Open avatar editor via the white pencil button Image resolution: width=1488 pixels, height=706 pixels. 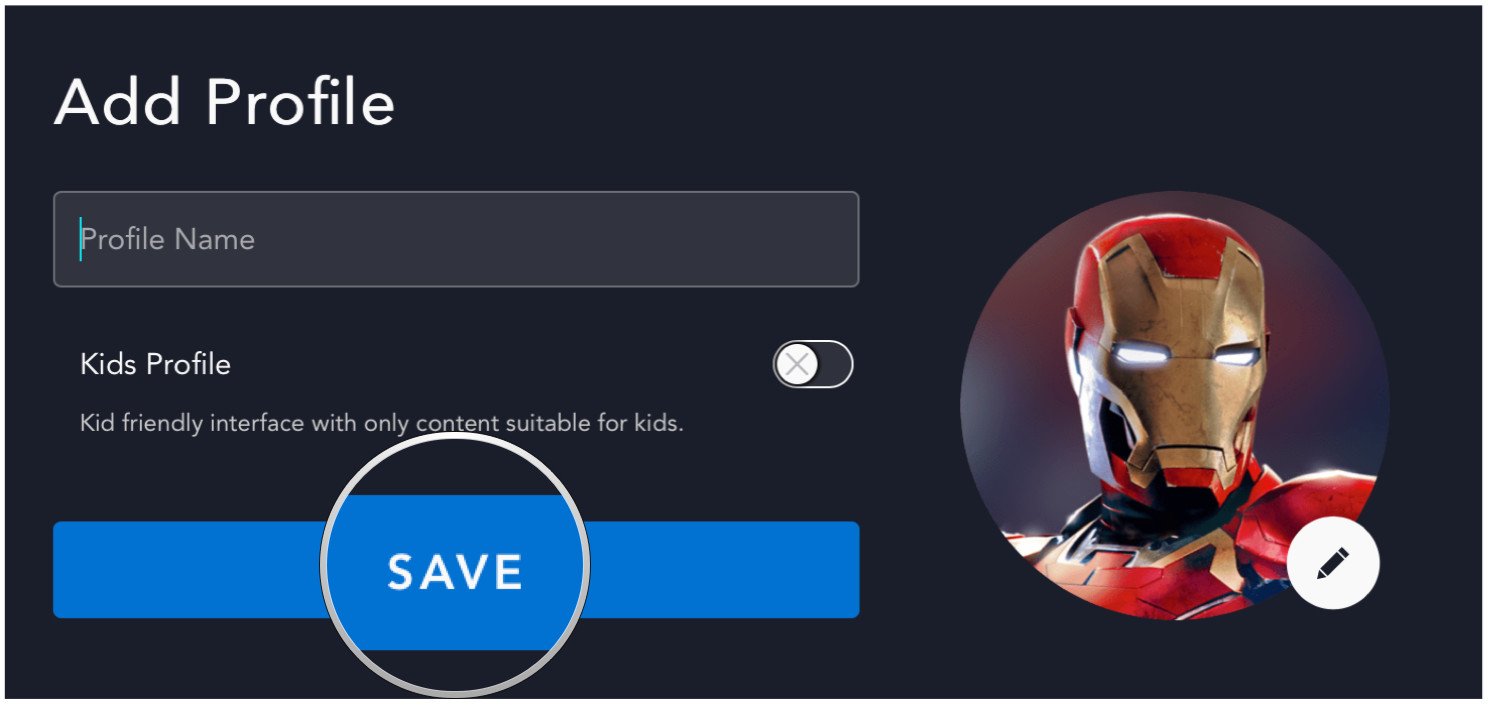tap(1333, 563)
